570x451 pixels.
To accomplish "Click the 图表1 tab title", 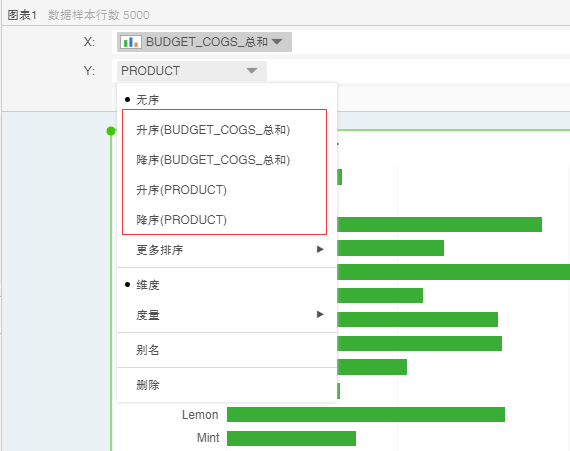I will point(22,15).
